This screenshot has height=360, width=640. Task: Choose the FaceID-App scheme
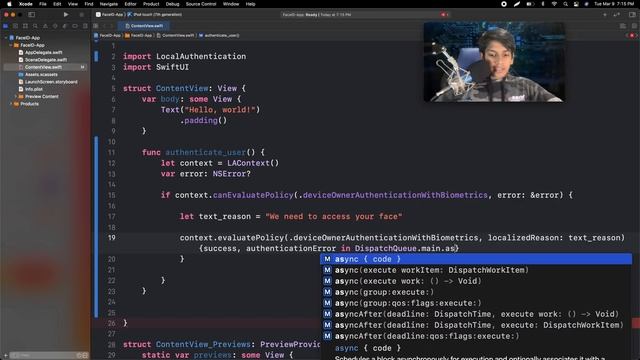coord(110,15)
